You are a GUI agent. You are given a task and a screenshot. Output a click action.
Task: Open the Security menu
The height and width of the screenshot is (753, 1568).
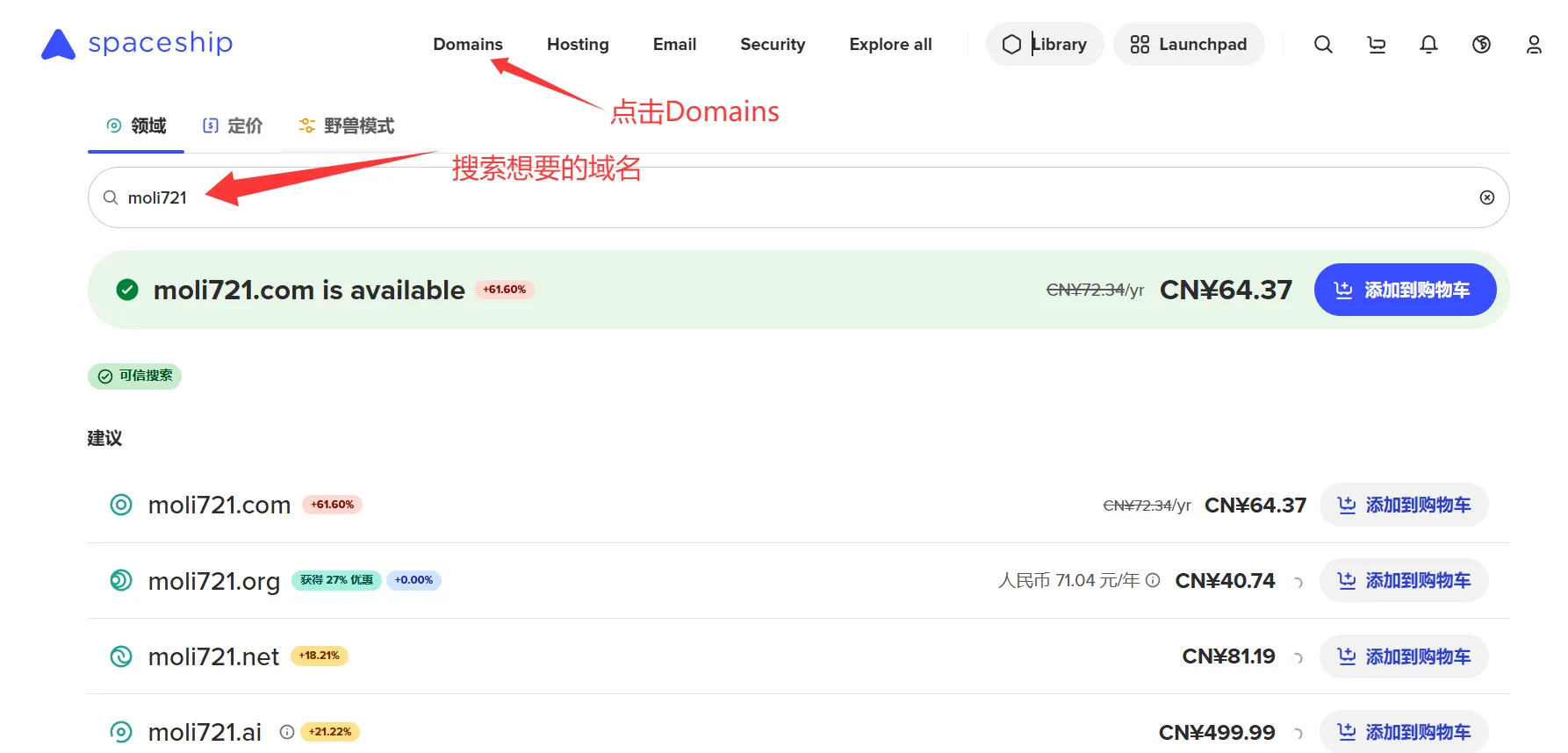click(x=773, y=44)
